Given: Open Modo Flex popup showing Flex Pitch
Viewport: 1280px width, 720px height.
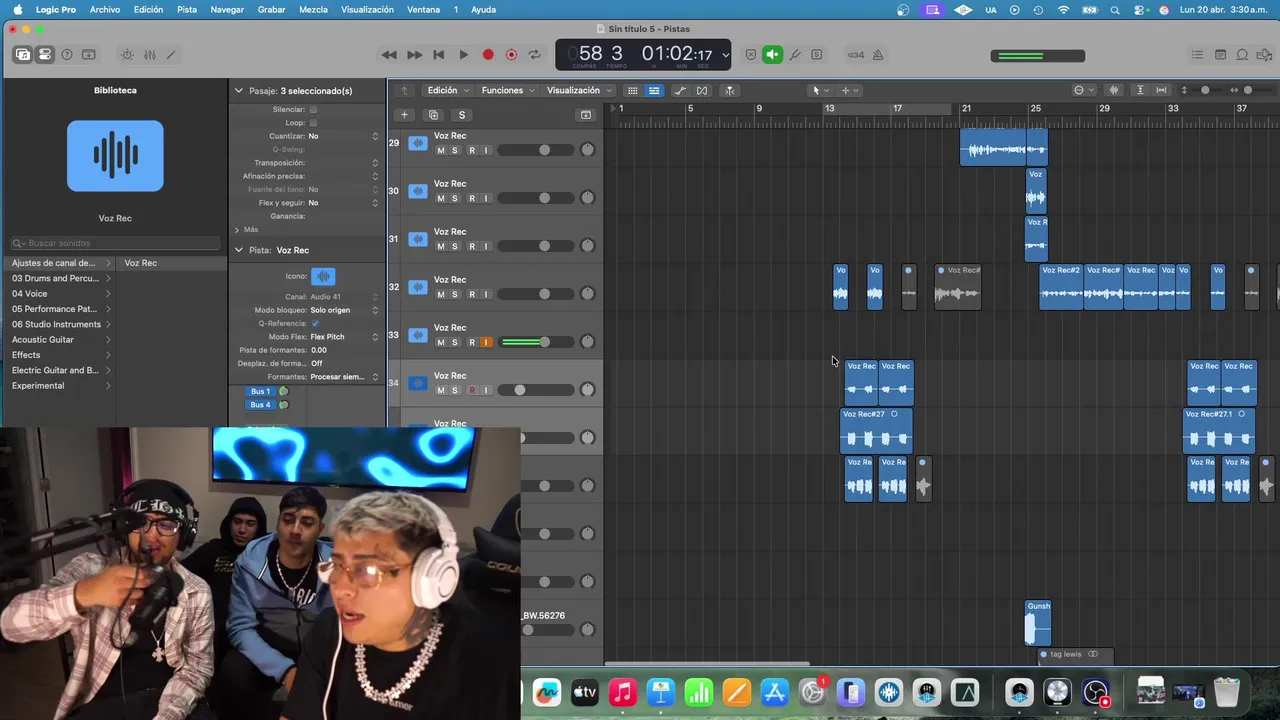Looking at the screenshot, I should 343,337.
